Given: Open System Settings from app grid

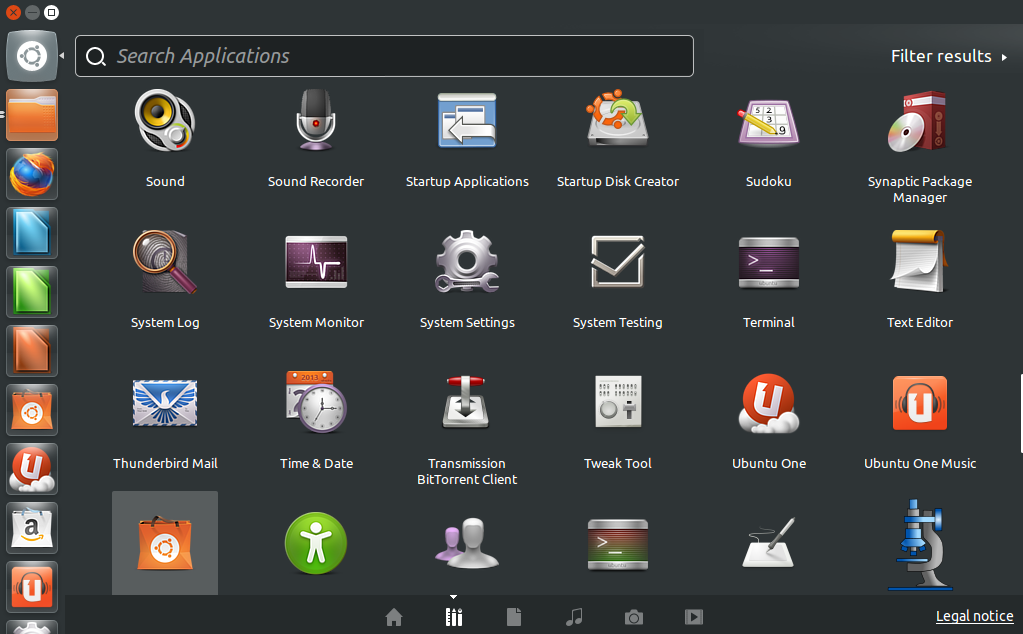Looking at the screenshot, I should coord(467,262).
